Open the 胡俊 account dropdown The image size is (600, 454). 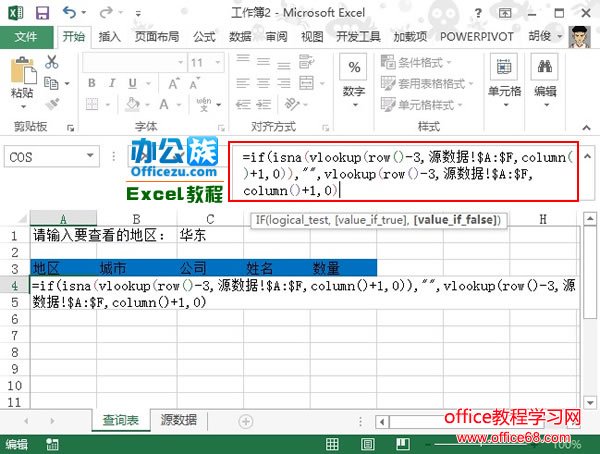pos(545,36)
